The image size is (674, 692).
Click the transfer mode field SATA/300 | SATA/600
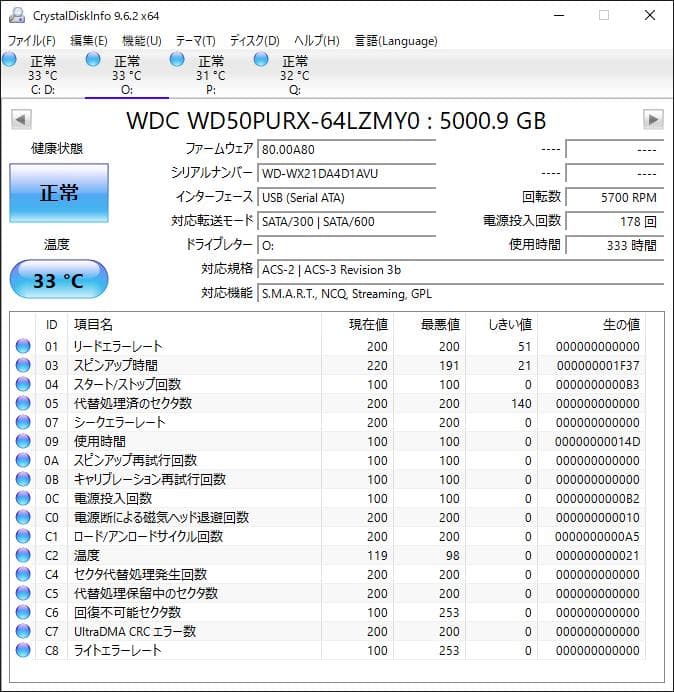[x=346, y=222]
